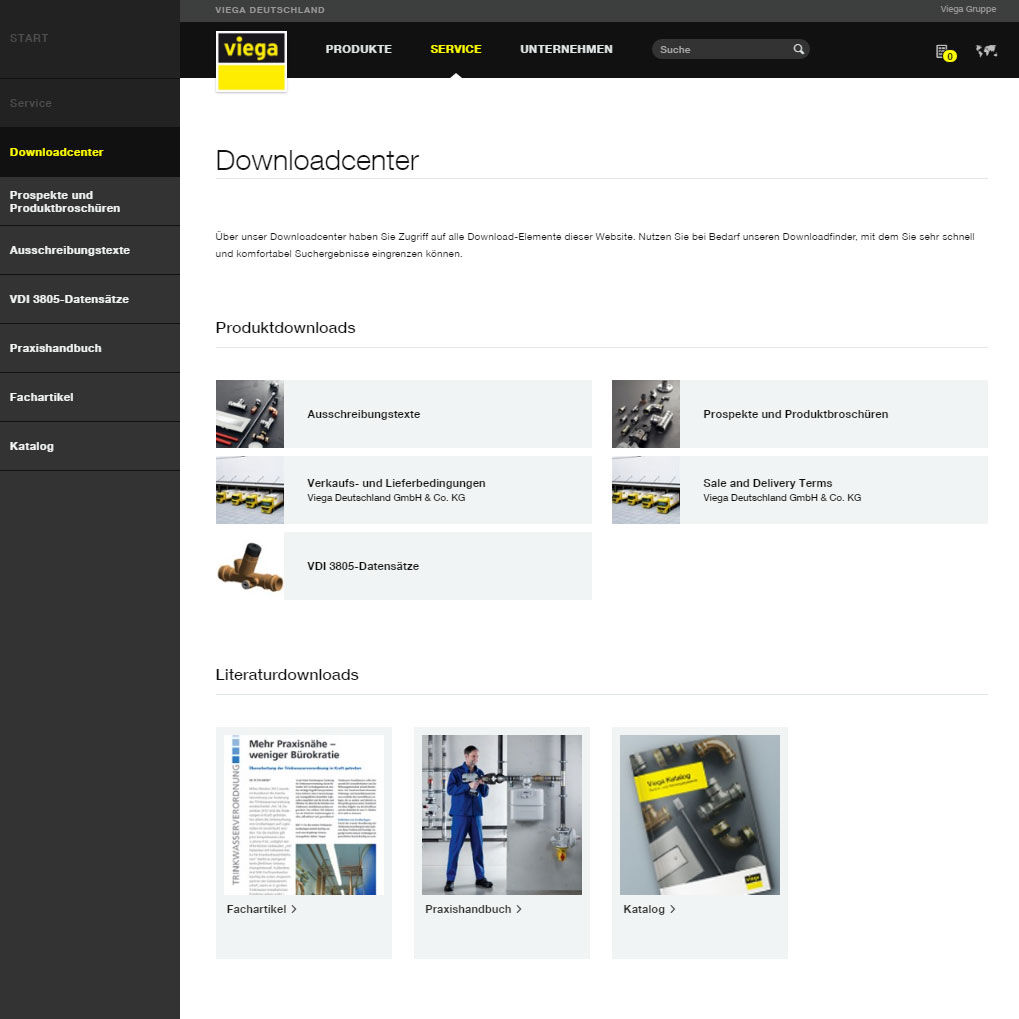Click the Viega Katalog cover image

[x=700, y=815]
